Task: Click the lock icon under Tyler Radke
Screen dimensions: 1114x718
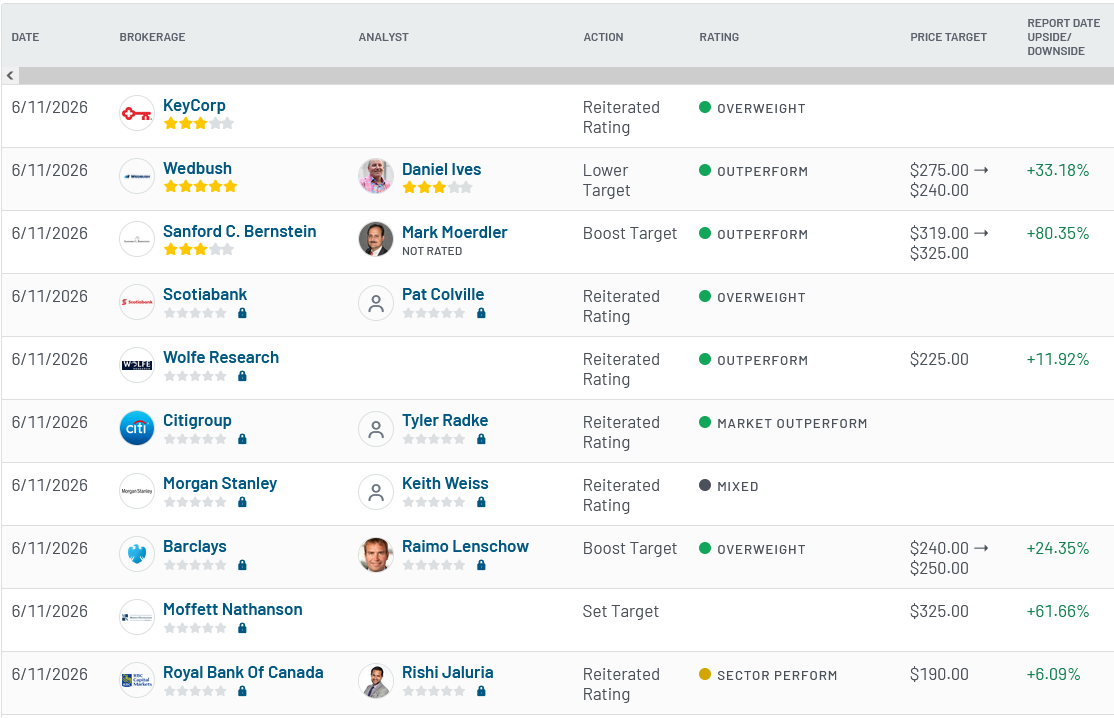Action: (x=481, y=439)
